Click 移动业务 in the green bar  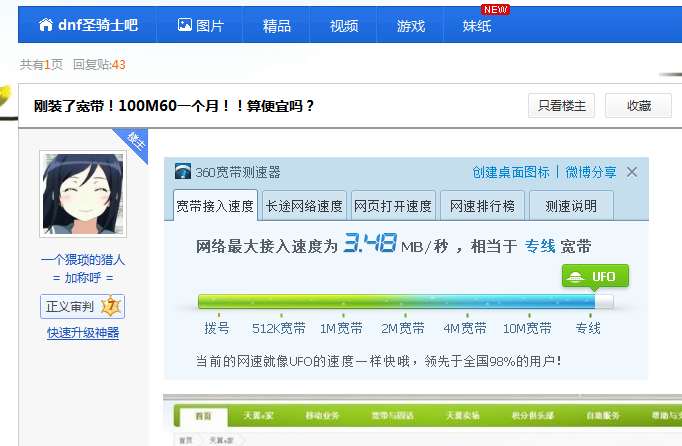pos(322,416)
